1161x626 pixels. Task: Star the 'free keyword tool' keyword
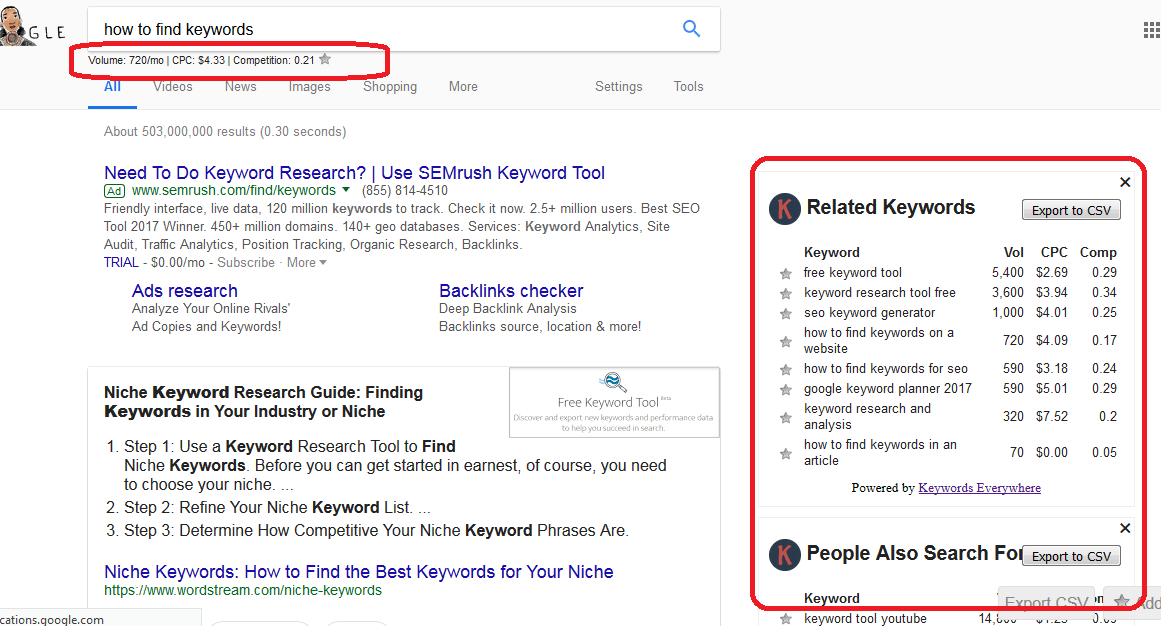click(x=786, y=273)
